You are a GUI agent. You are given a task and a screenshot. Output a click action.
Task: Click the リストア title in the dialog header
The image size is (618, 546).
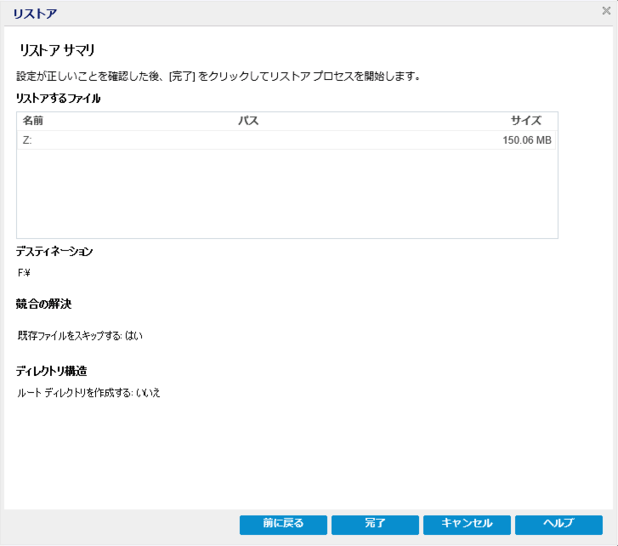point(35,14)
